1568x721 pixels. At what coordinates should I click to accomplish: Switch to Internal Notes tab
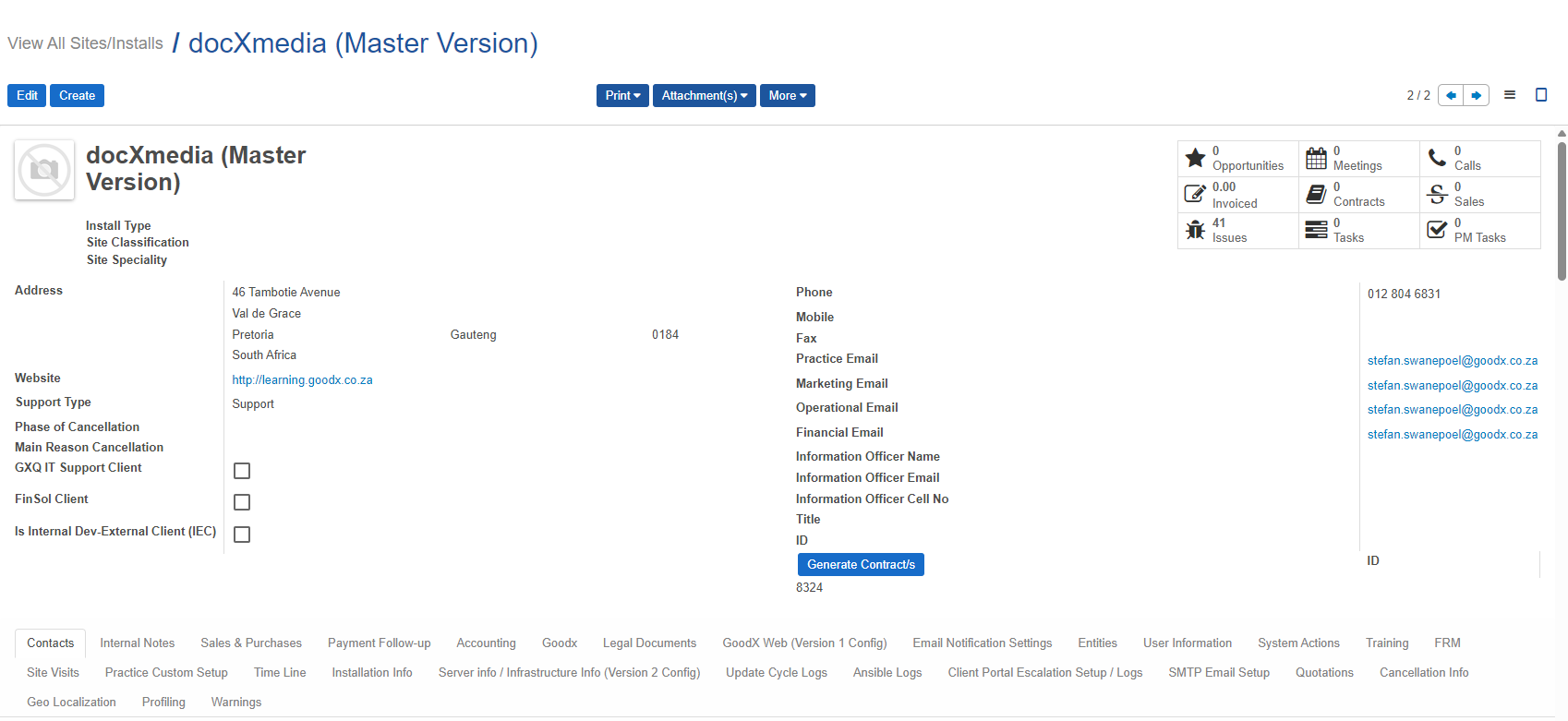[x=138, y=643]
